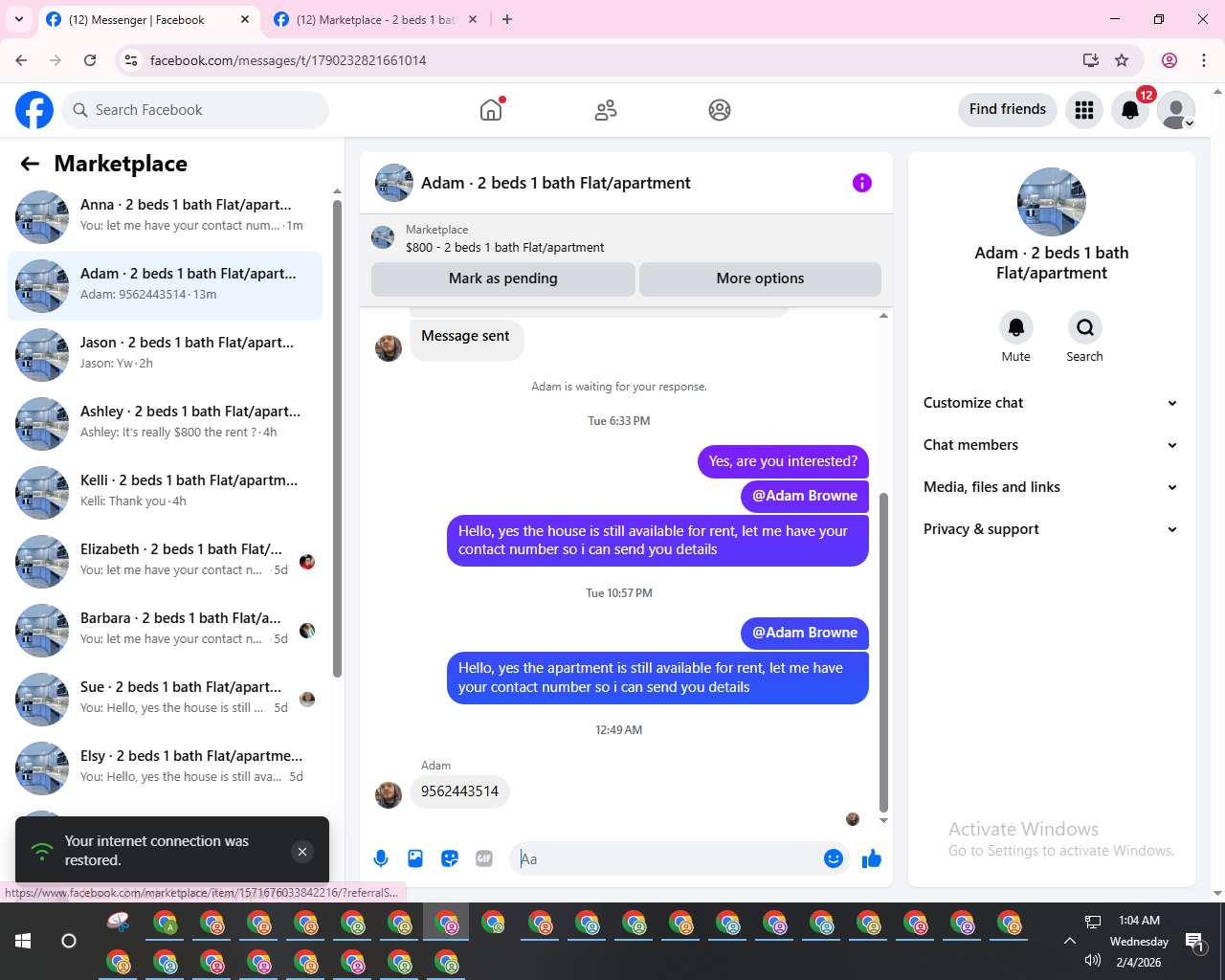Click the taskbar clock showing 1:04 AM

1139,921
